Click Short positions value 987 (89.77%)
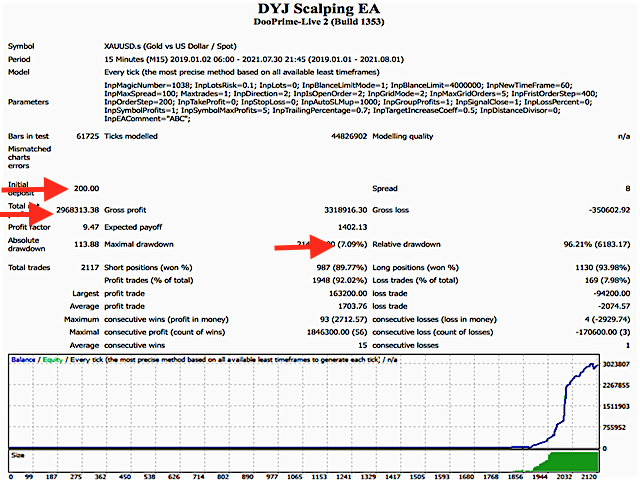 click(342, 268)
